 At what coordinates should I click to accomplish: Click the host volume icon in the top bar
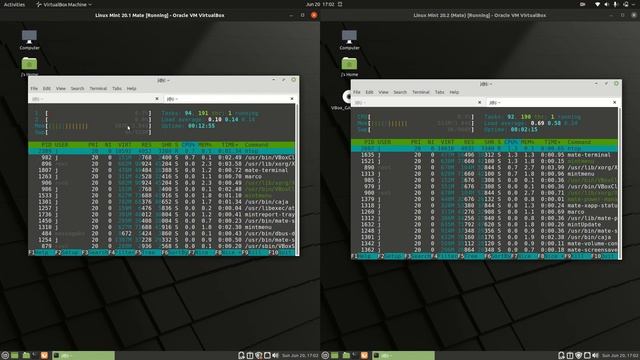(x=607, y=4)
